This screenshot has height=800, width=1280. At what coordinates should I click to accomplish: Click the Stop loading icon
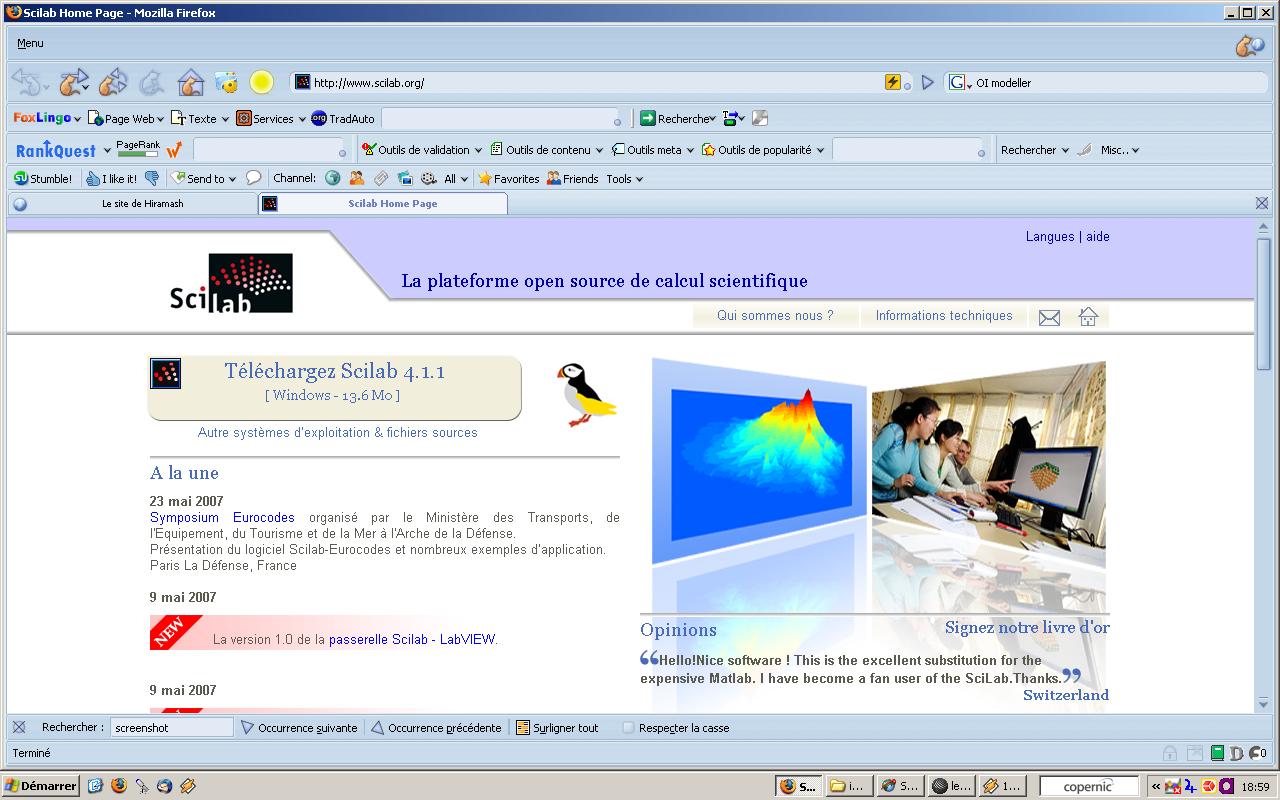coord(152,82)
